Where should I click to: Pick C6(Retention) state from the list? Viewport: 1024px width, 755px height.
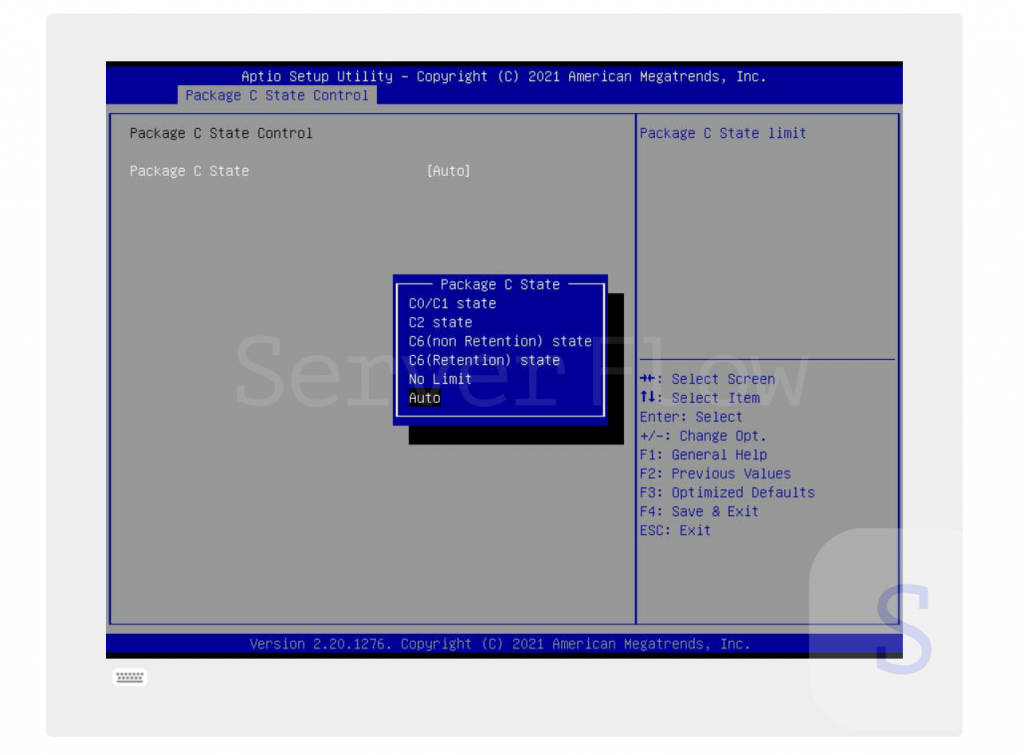point(484,361)
